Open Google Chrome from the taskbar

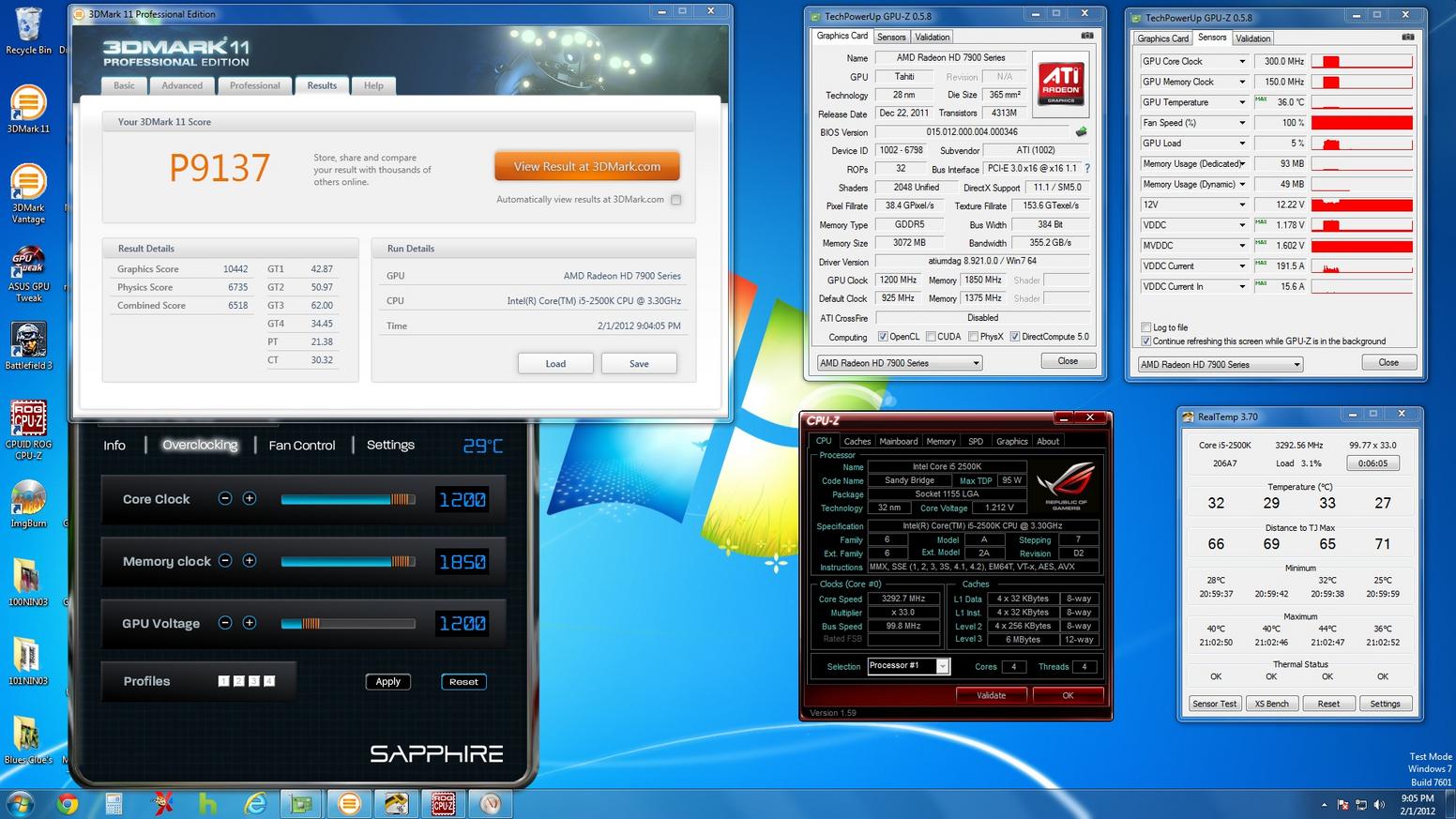point(67,804)
